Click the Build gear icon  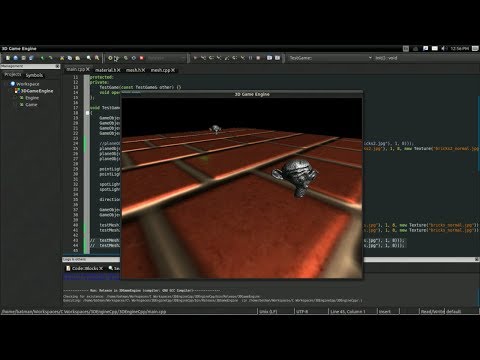[110, 58]
